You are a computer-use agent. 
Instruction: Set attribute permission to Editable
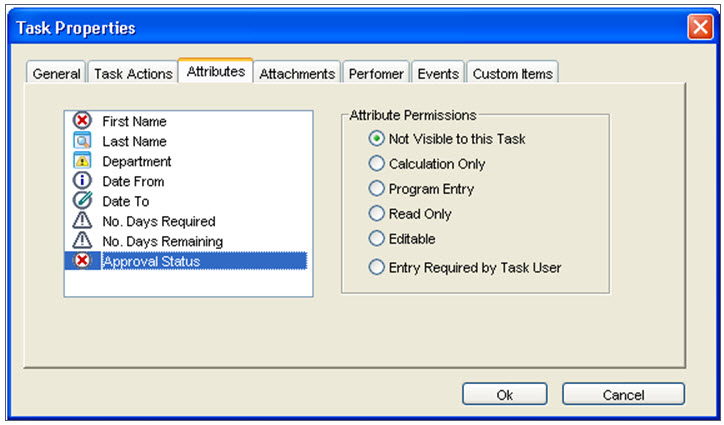tap(376, 238)
